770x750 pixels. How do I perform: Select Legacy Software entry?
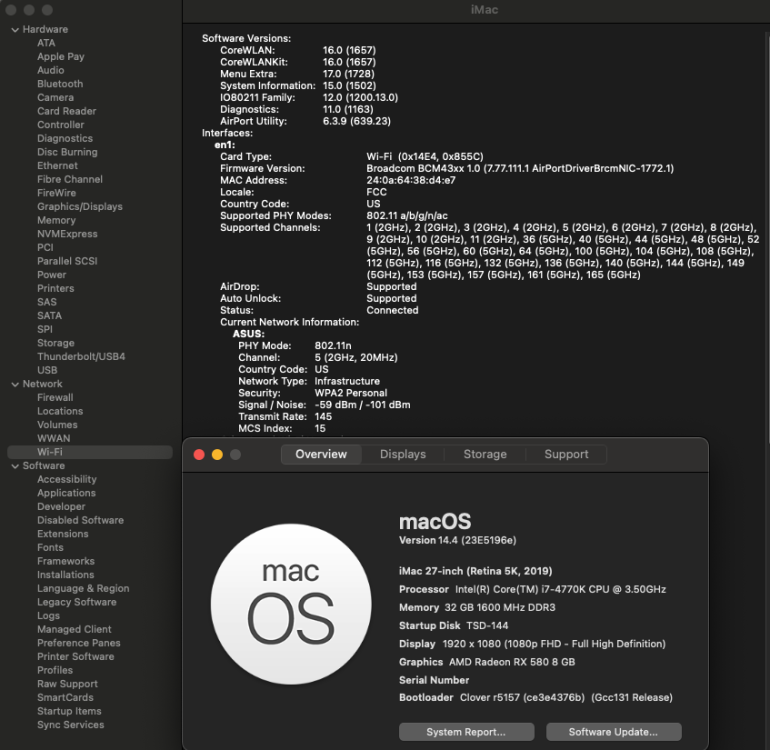tap(77, 602)
